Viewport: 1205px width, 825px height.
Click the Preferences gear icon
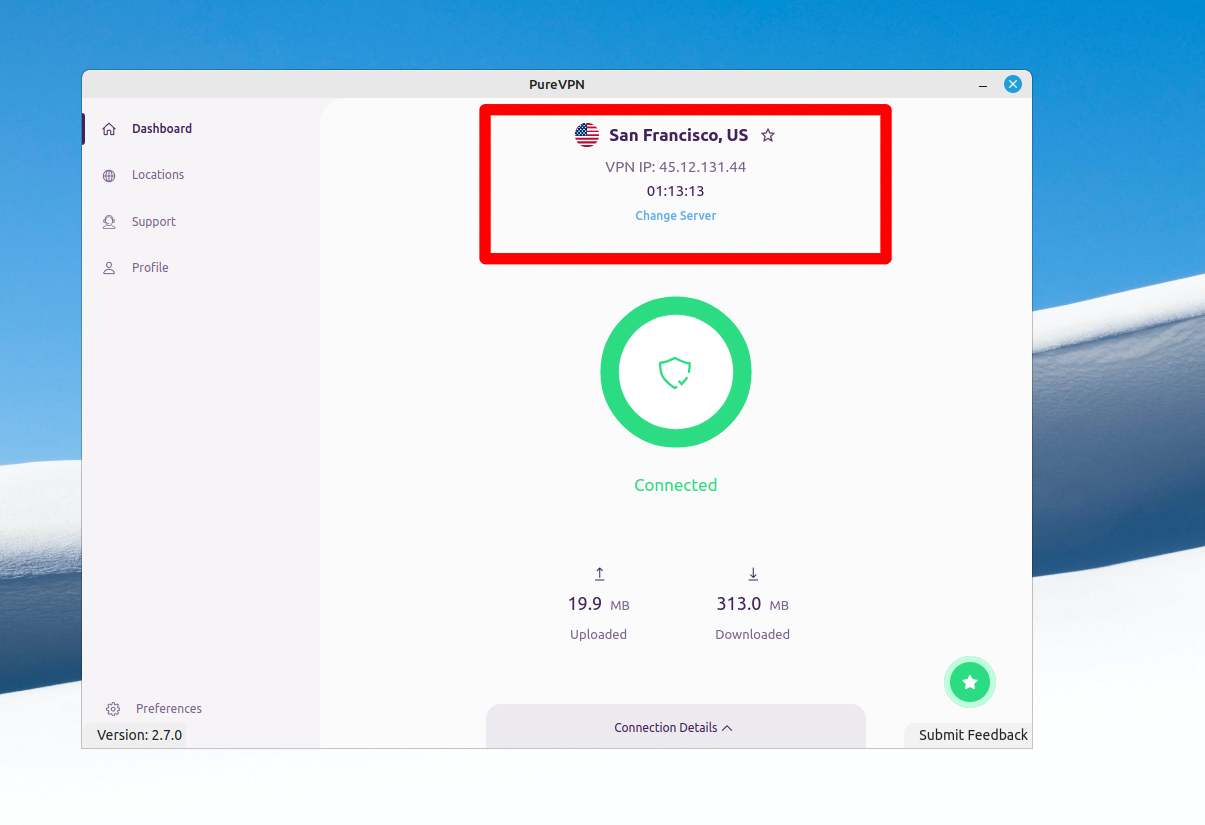coord(113,709)
